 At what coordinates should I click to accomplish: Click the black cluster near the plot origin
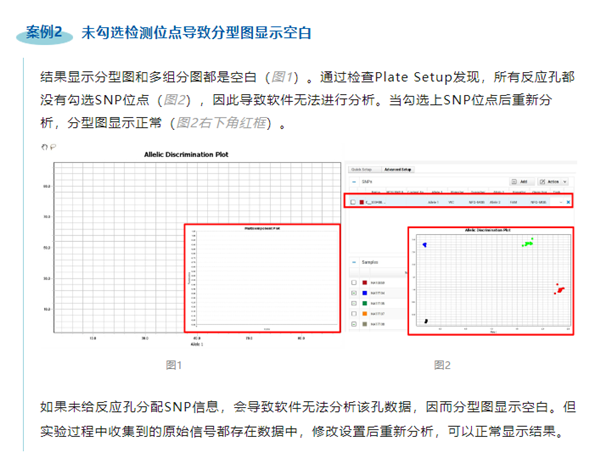pos(427,321)
